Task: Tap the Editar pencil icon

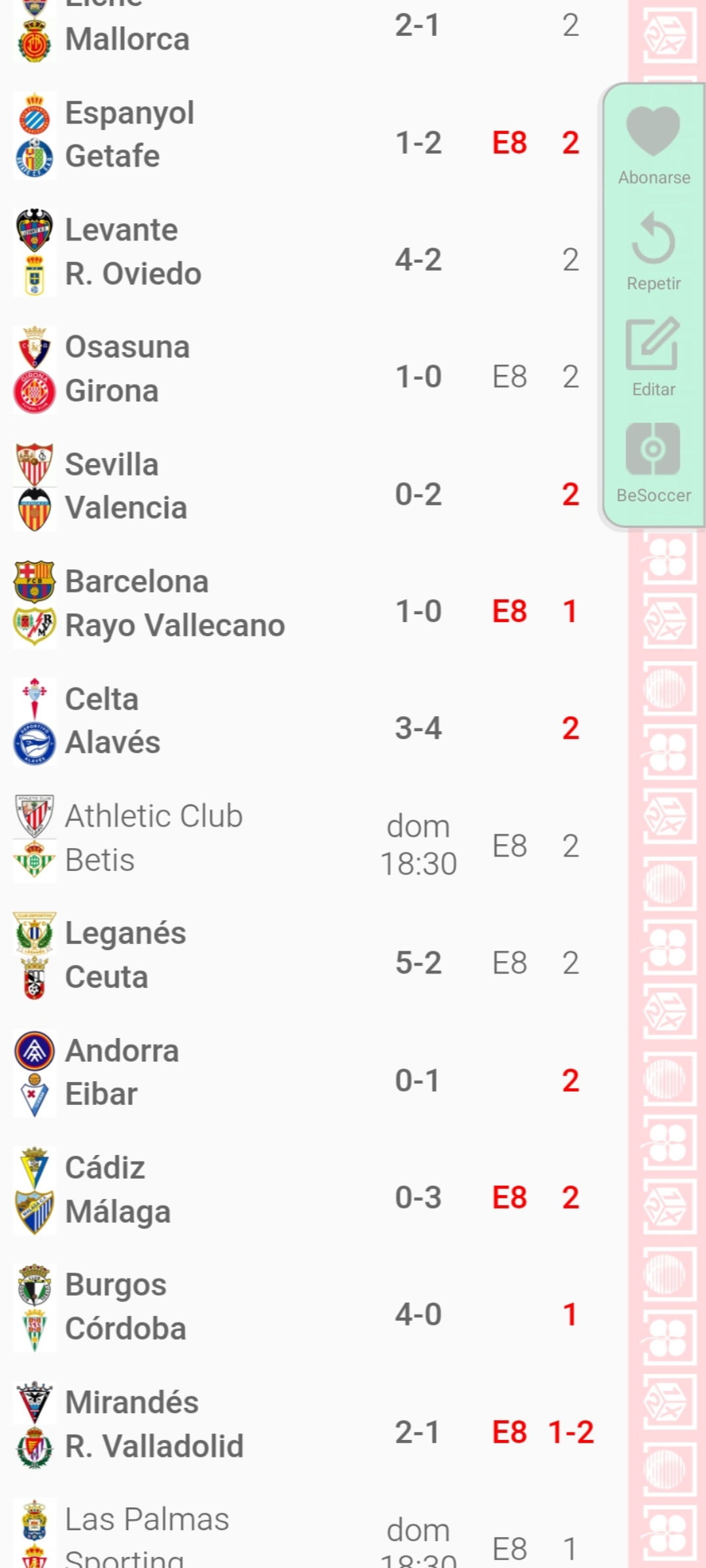Action: click(653, 344)
